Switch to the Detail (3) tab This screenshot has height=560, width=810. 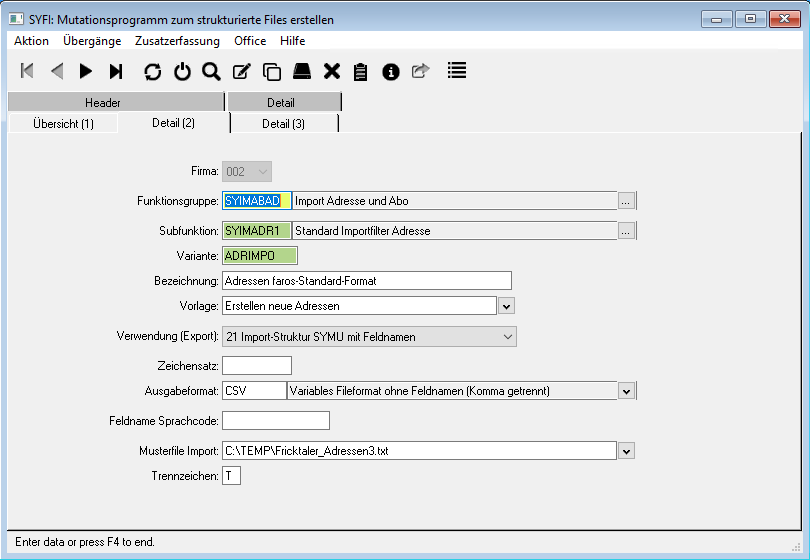pos(283,123)
